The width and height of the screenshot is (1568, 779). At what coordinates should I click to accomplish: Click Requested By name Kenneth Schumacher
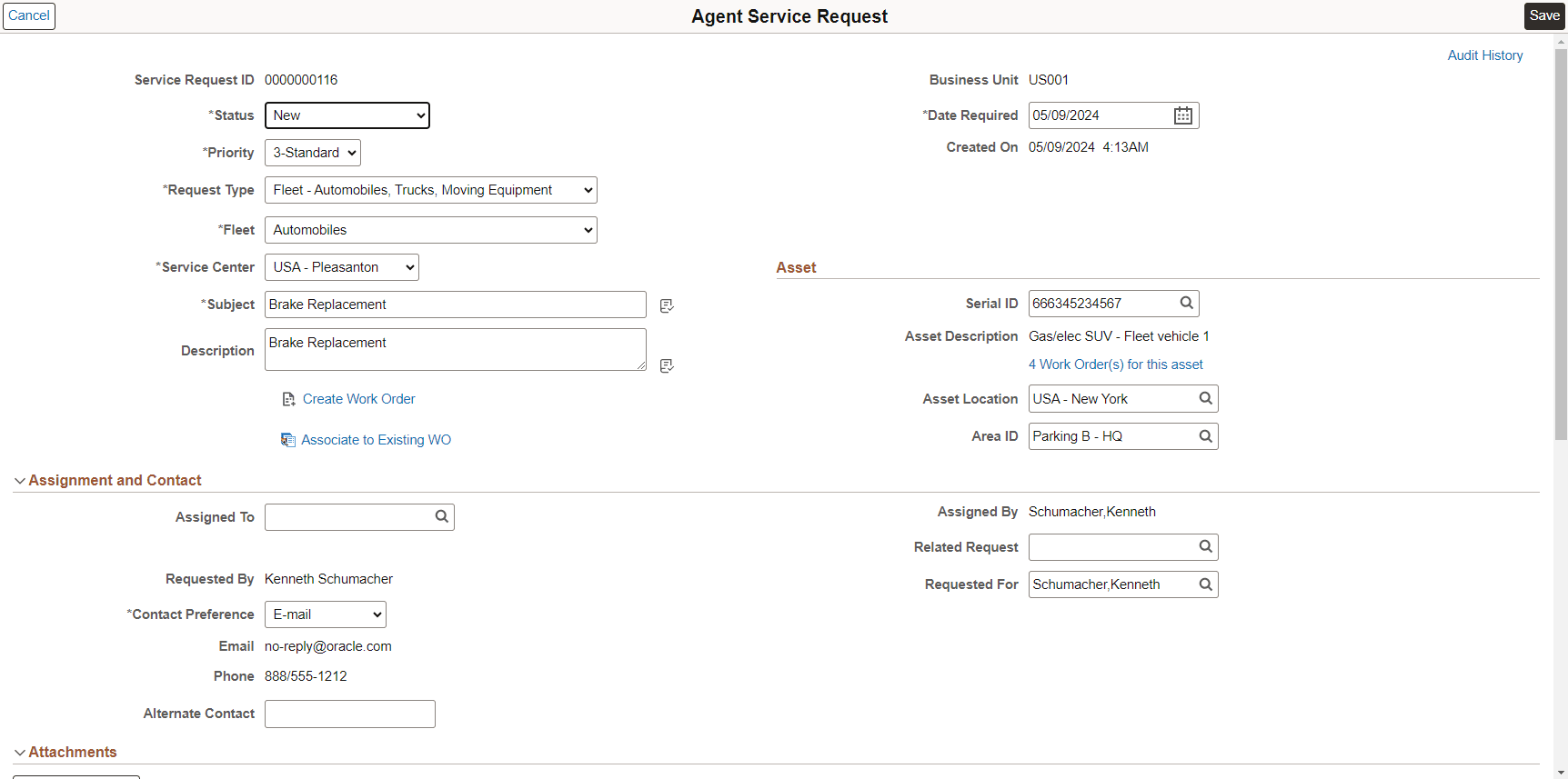328,579
